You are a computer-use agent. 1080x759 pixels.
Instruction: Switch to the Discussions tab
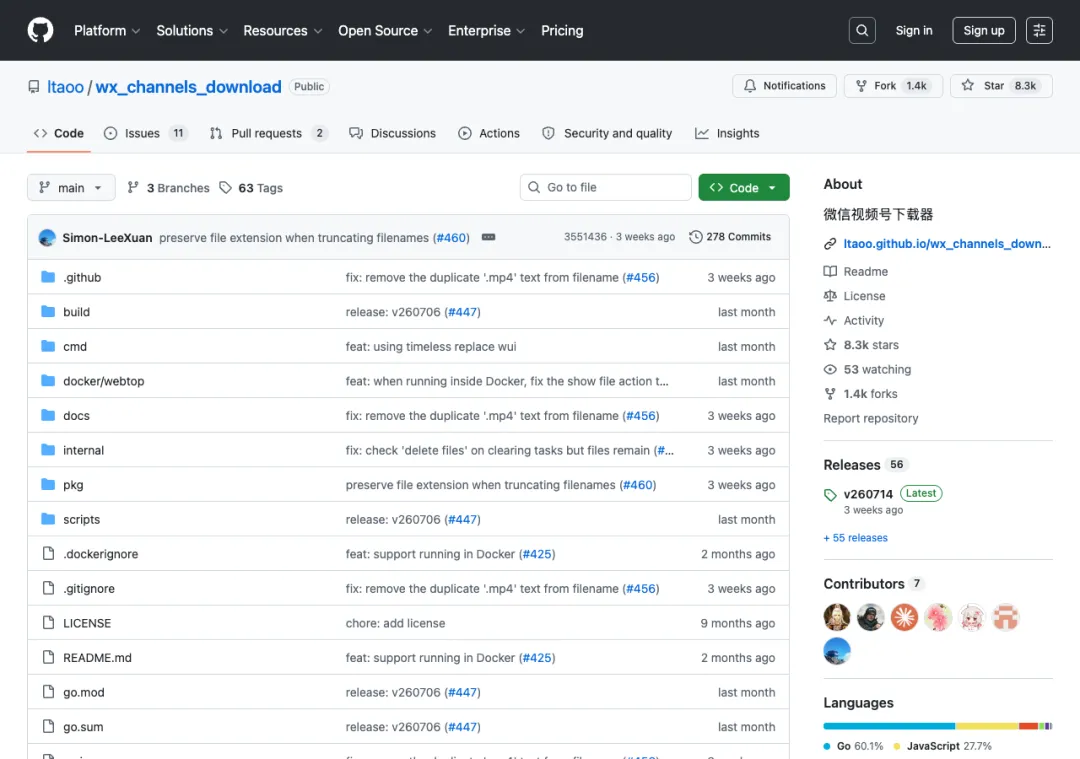(393, 133)
